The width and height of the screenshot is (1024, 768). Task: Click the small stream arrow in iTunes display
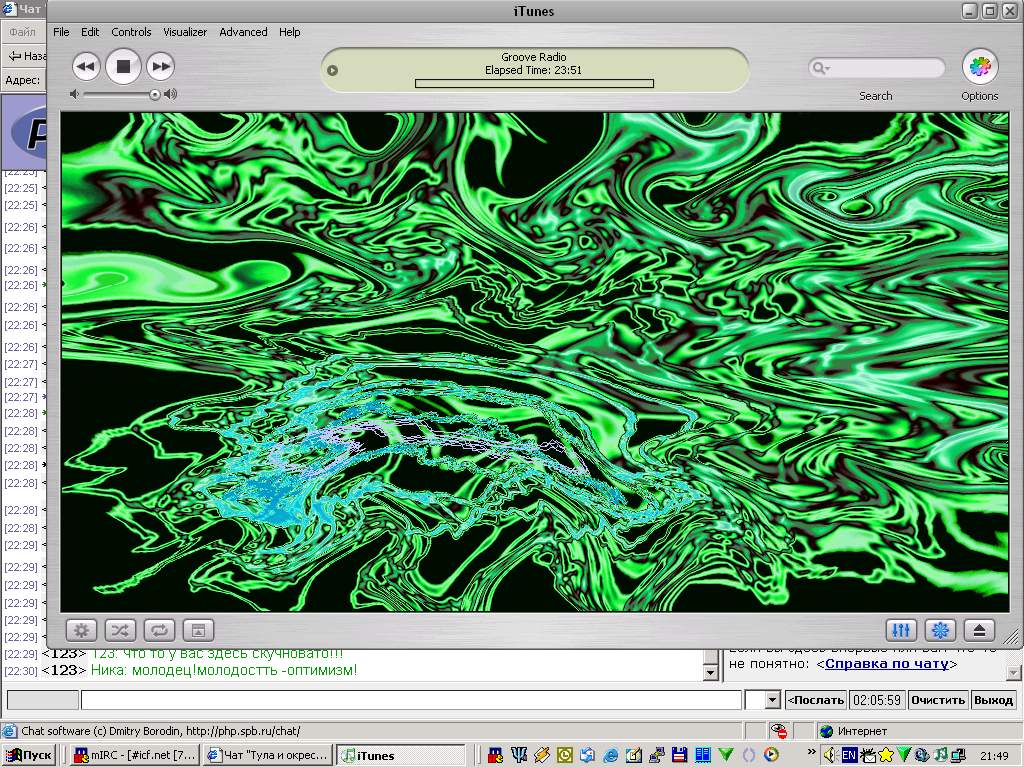point(332,71)
